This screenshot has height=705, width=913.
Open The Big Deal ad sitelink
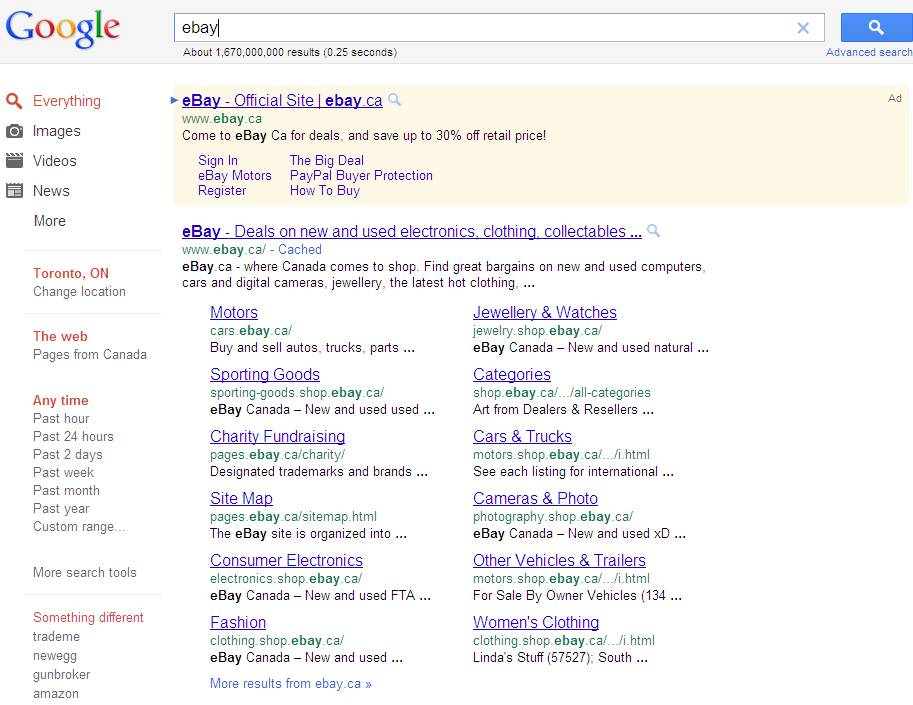point(327,160)
